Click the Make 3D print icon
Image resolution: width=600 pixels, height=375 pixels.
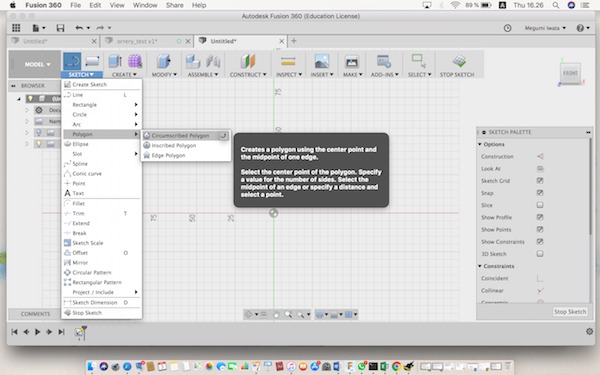351,61
